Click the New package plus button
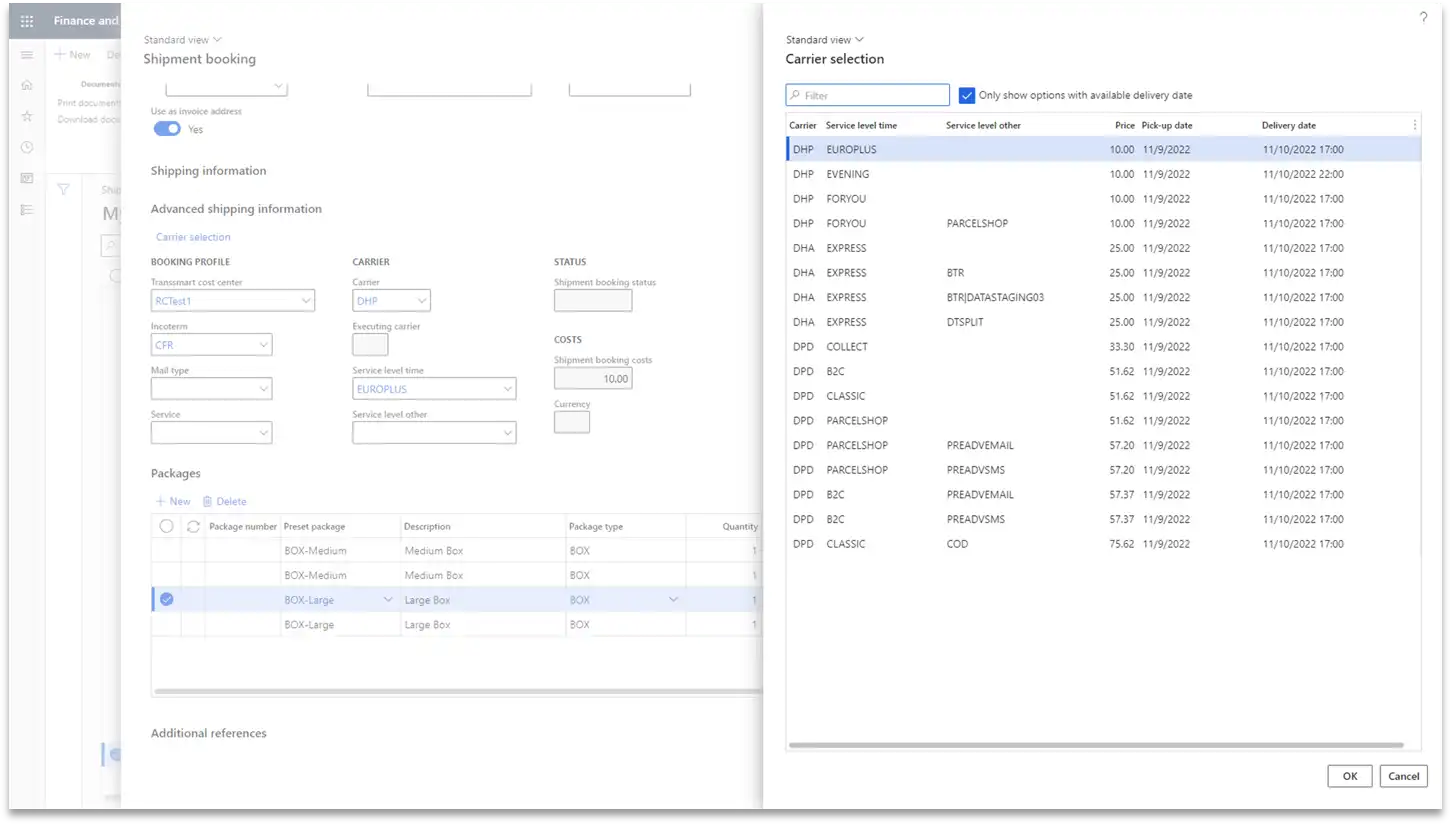The width and height of the screenshot is (1451, 824). 173,501
